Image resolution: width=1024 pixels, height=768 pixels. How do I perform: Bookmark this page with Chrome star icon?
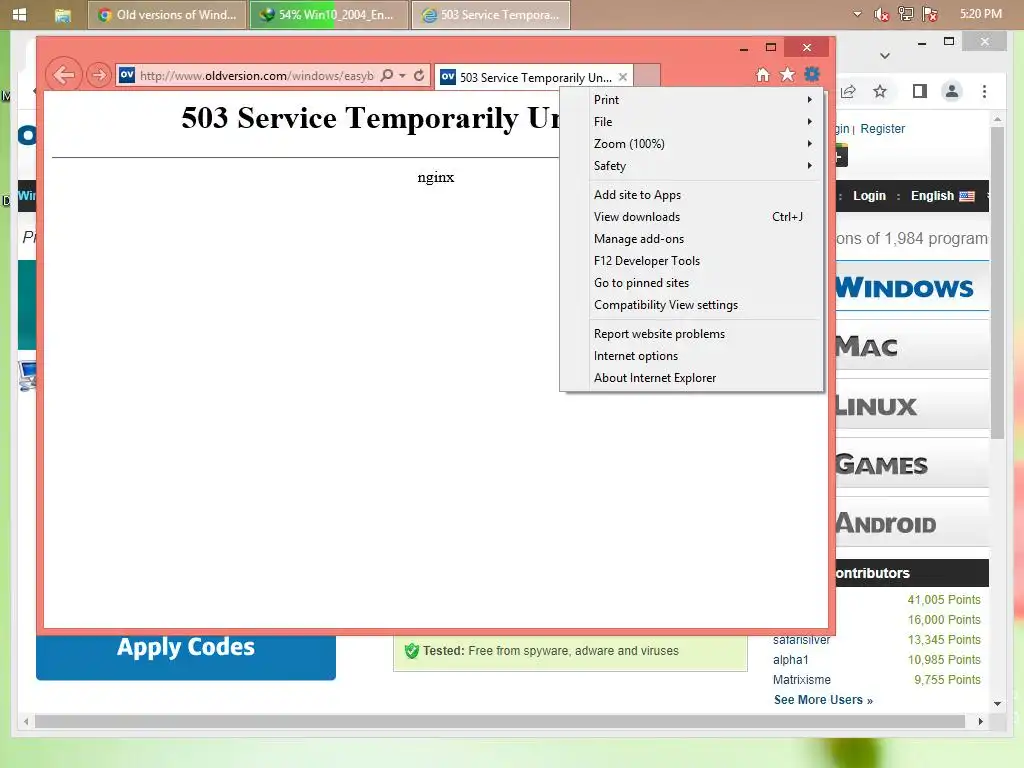pyautogui.click(x=880, y=91)
